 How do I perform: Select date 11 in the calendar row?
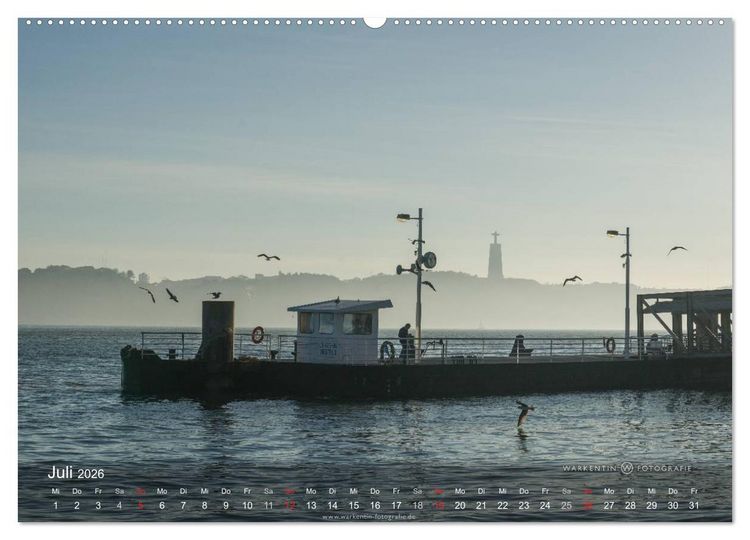[268, 505]
